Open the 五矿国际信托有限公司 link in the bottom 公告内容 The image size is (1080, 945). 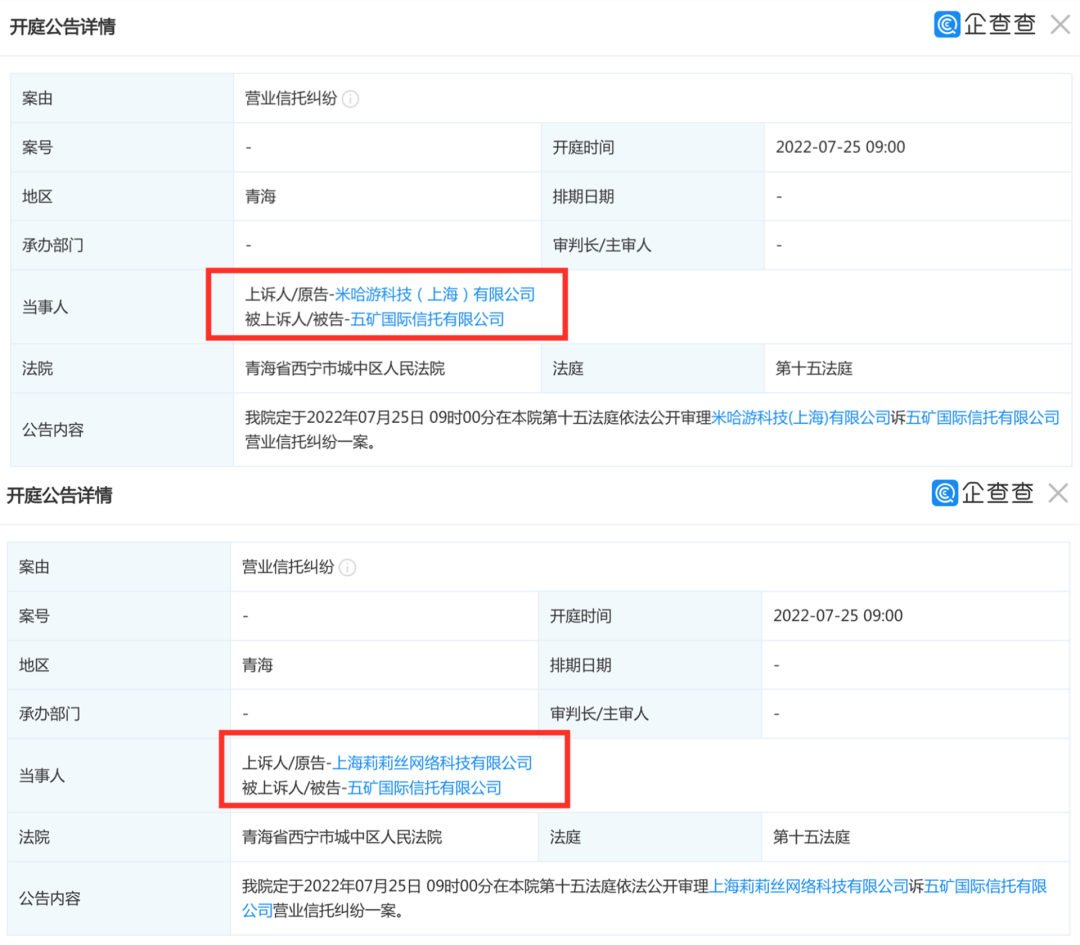pos(985,886)
